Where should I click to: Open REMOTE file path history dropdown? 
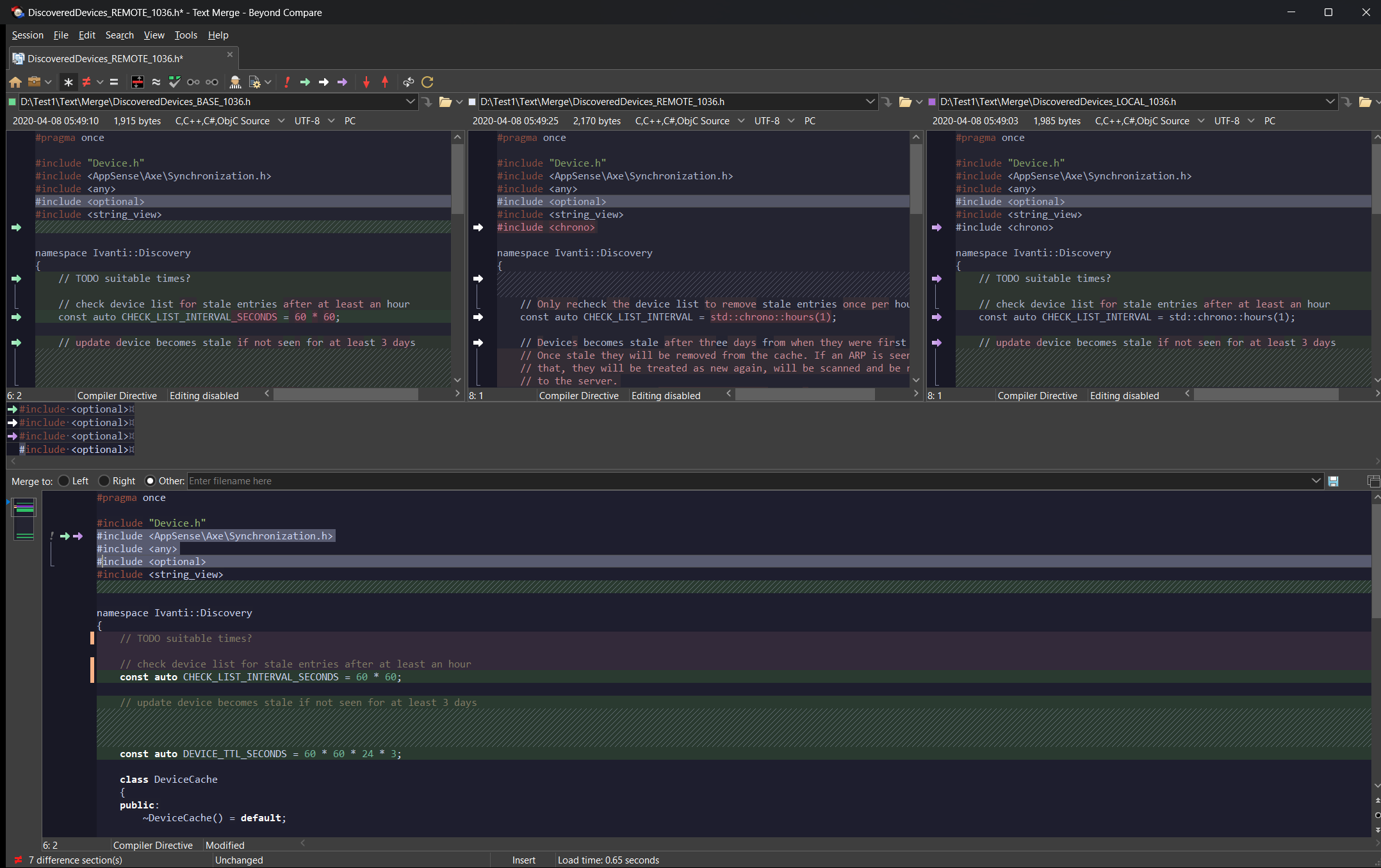[870, 102]
